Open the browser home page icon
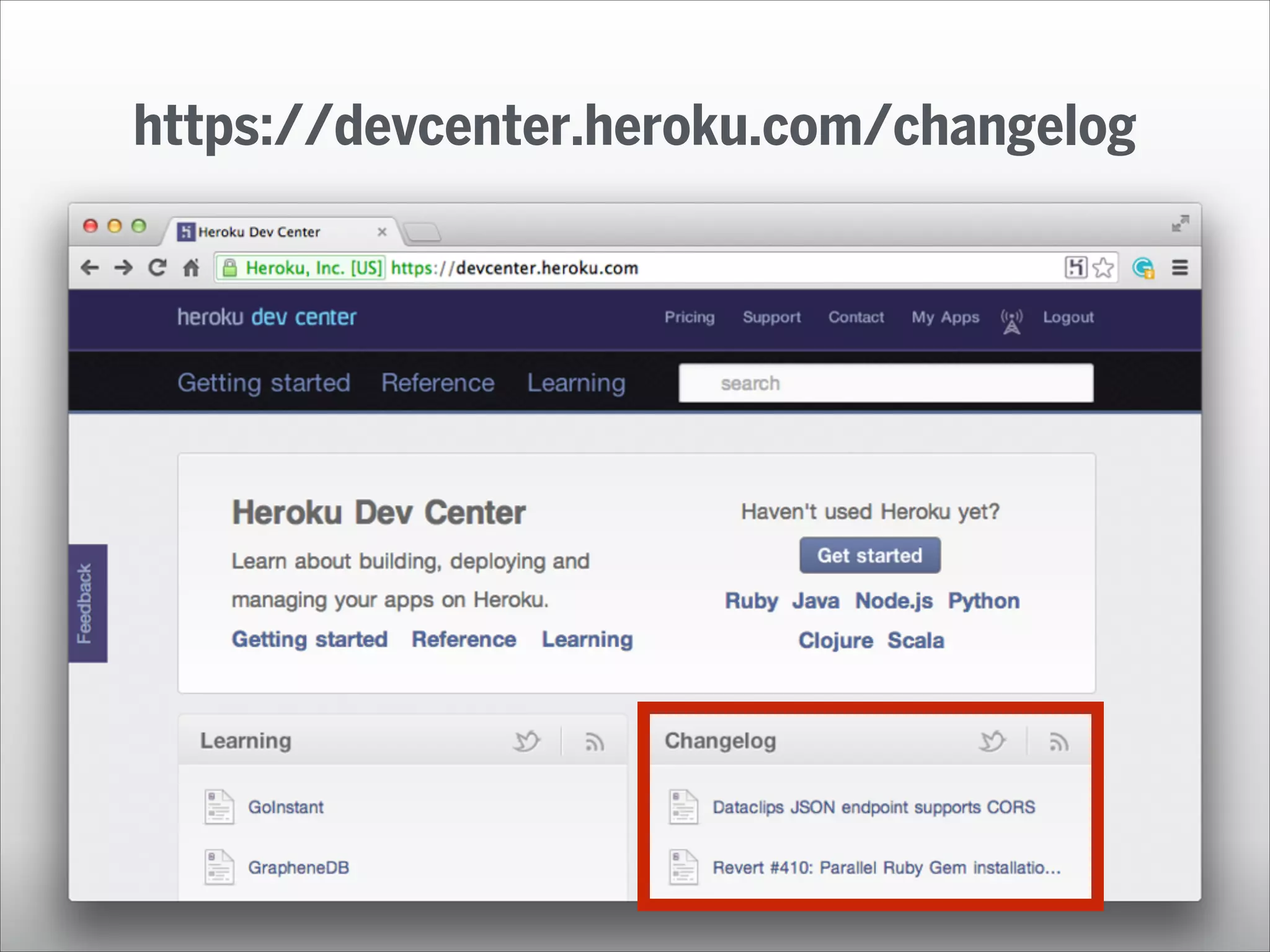The width and height of the screenshot is (1270, 952). (x=192, y=268)
